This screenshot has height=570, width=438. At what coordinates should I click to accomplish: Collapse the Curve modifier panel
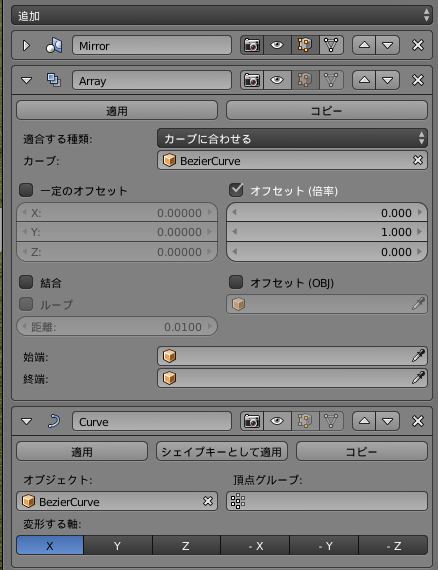26,421
